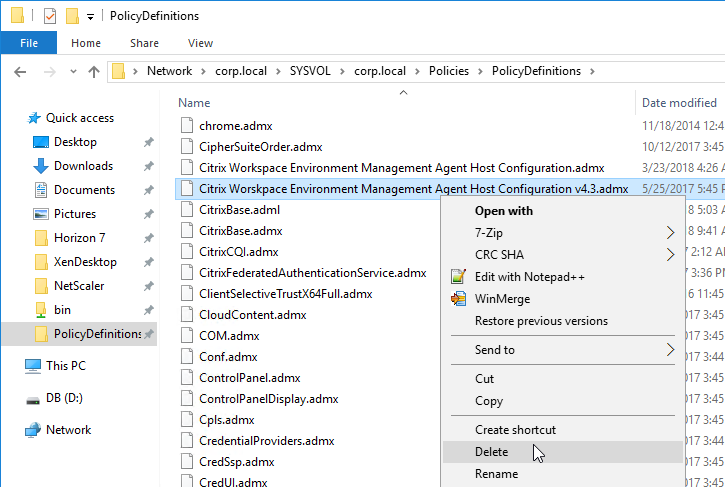Choose Copy in context menu
This screenshot has width=725, height=487.
click(563, 401)
